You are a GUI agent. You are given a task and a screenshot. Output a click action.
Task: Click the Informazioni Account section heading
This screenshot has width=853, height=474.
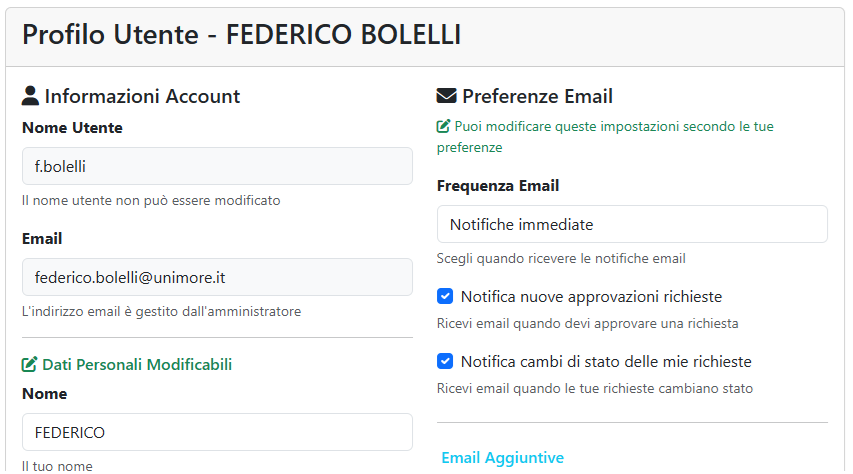pos(142,96)
